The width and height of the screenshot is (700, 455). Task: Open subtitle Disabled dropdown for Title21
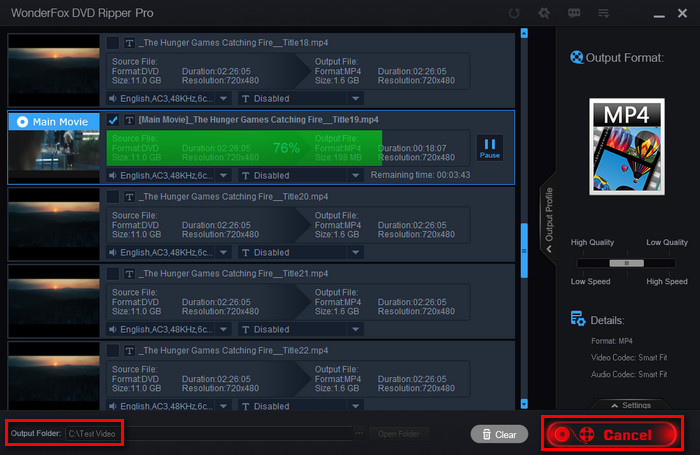pos(355,329)
